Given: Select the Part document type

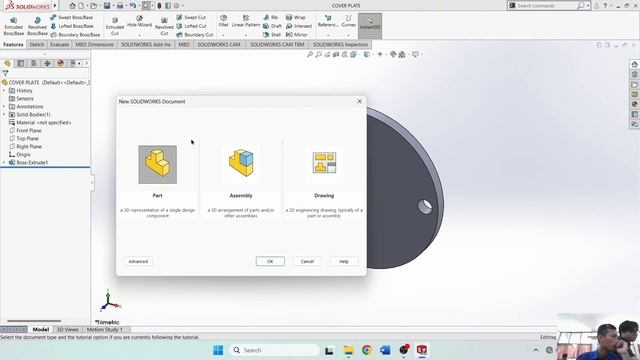Looking at the screenshot, I should click(158, 165).
